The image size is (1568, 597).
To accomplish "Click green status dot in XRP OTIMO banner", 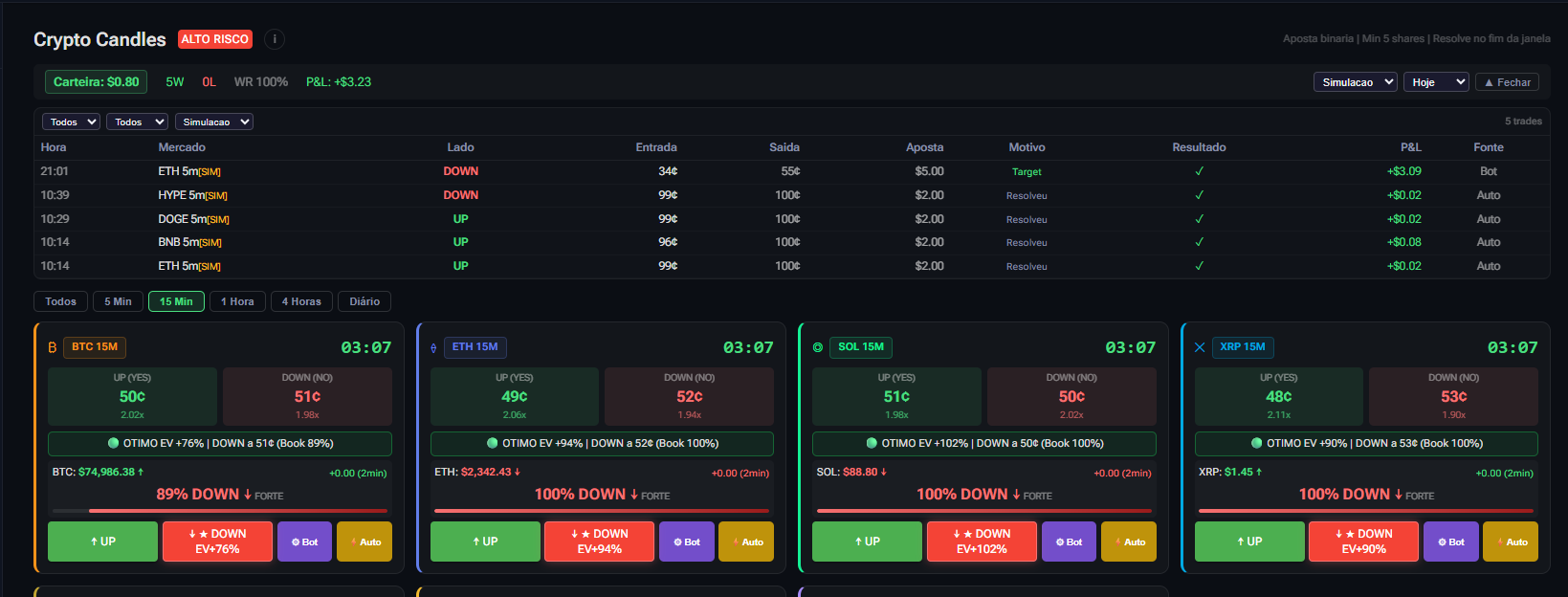I will click(1257, 443).
